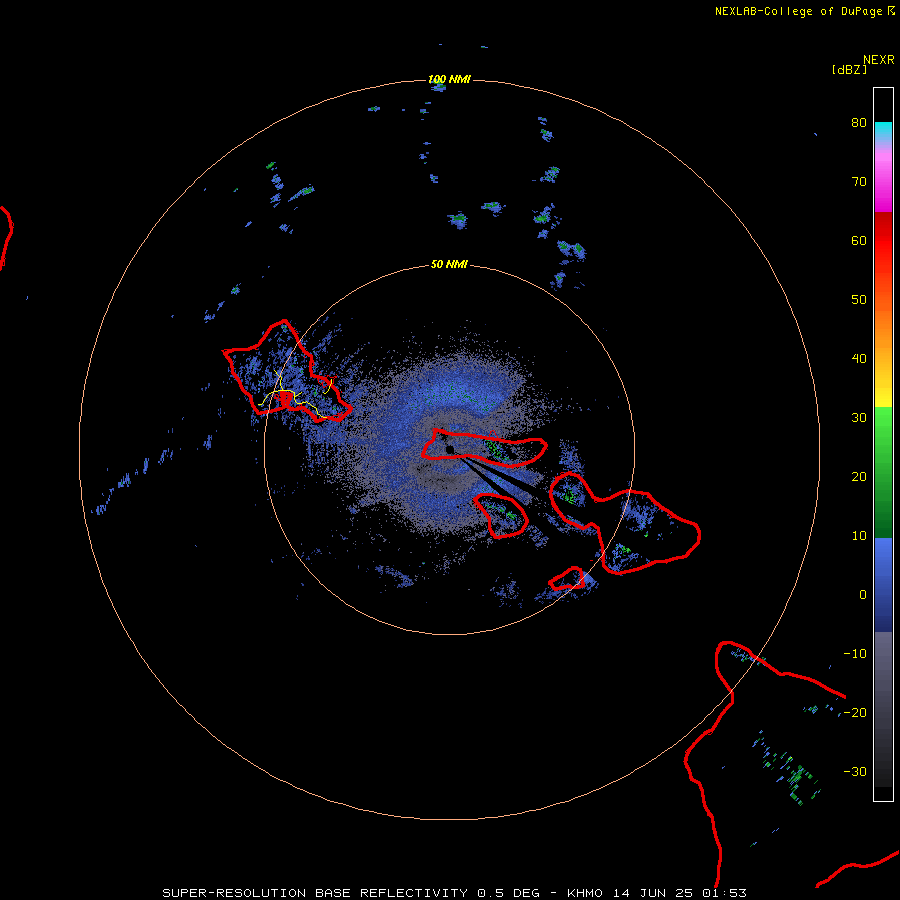Click the KHMO station identifier in the caption
900x900 pixels.
pyautogui.click(x=585, y=893)
